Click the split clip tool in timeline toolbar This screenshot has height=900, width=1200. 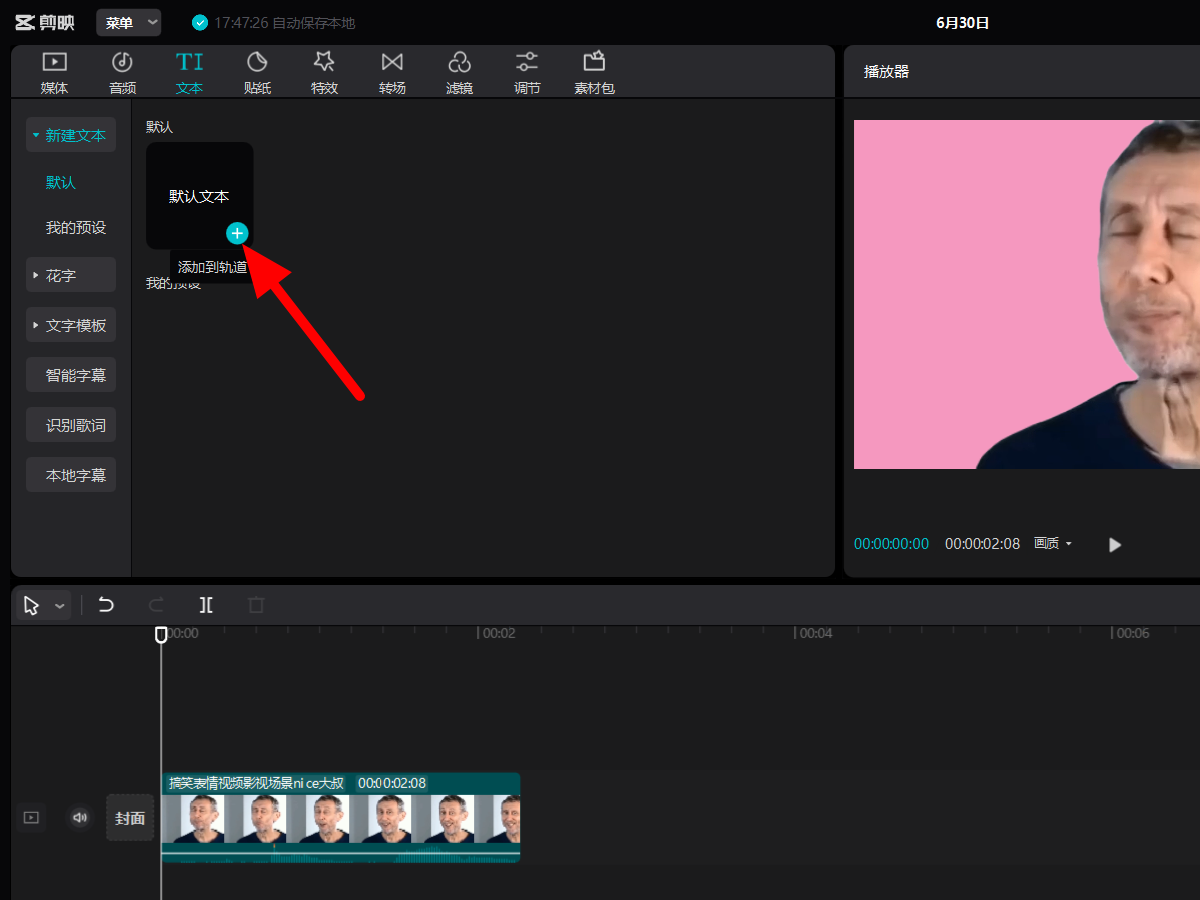(206, 605)
